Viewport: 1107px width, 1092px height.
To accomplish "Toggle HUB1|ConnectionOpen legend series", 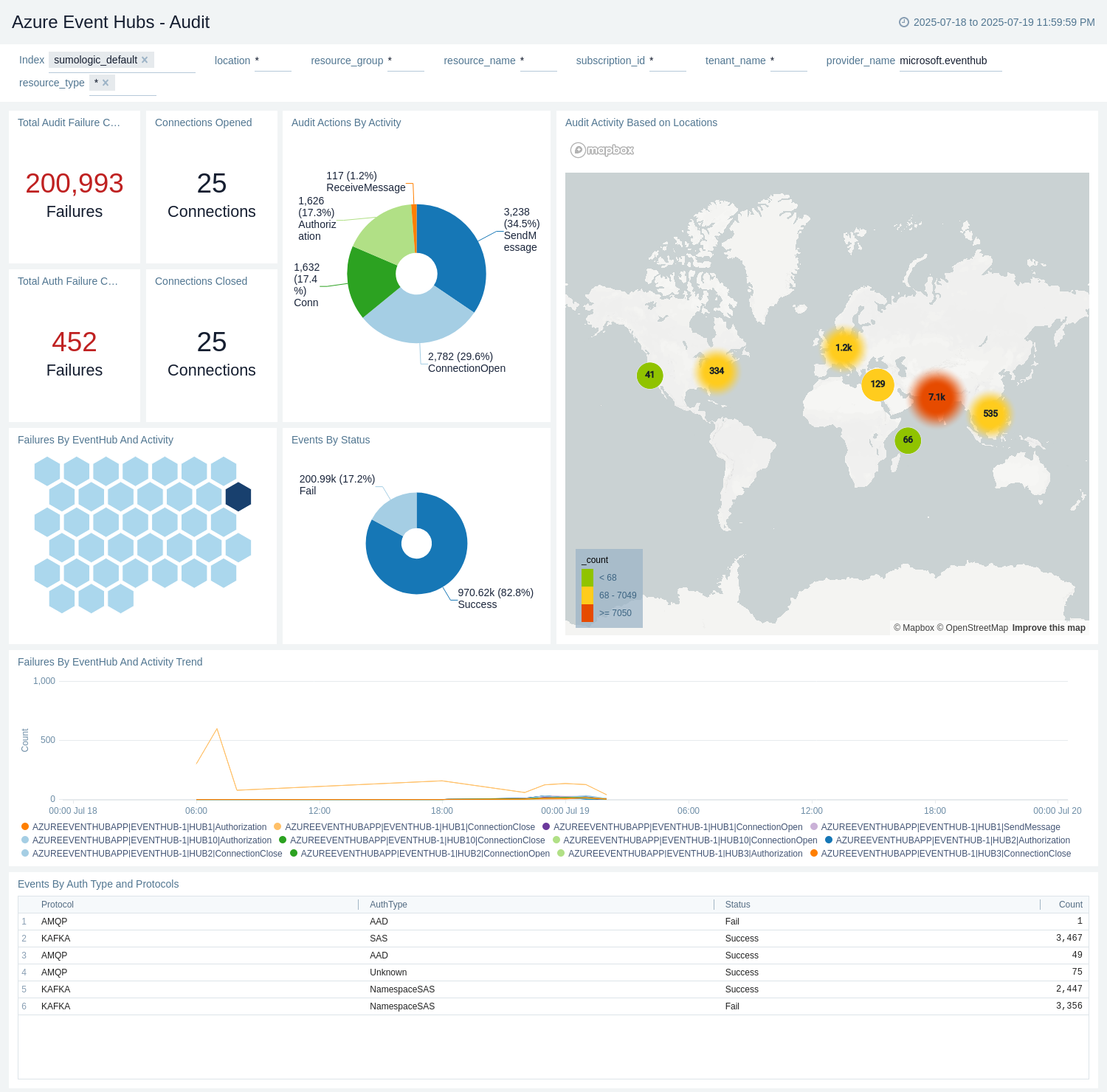I will pyautogui.click(x=672, y=827).
